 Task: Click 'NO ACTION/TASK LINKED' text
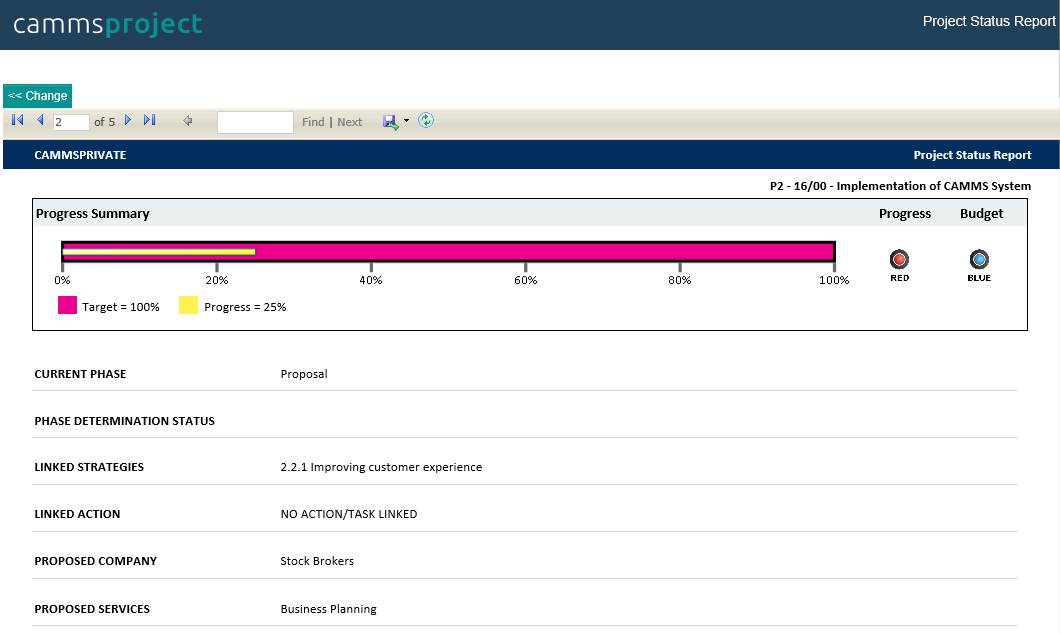349,514
